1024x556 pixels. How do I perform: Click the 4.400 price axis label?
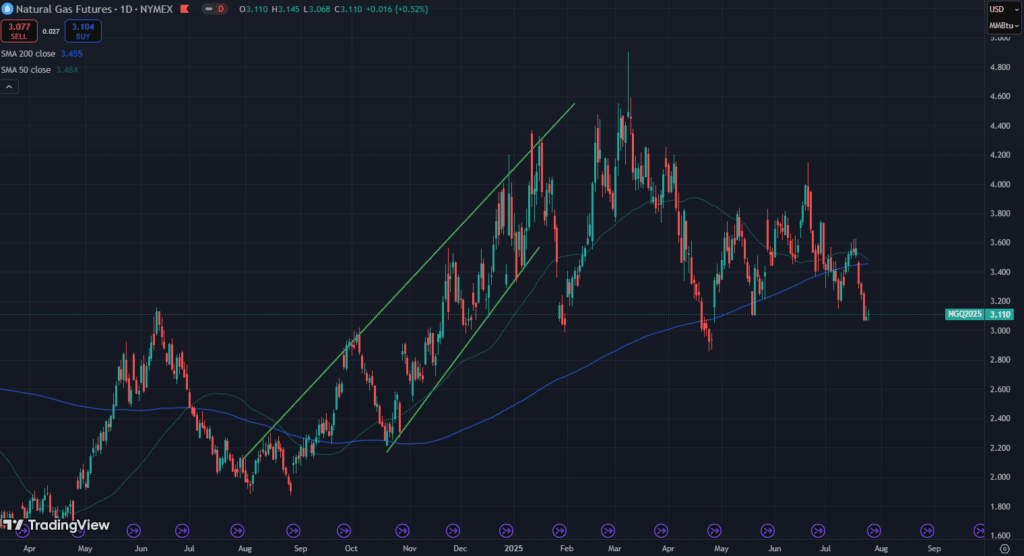point(1000,126)
